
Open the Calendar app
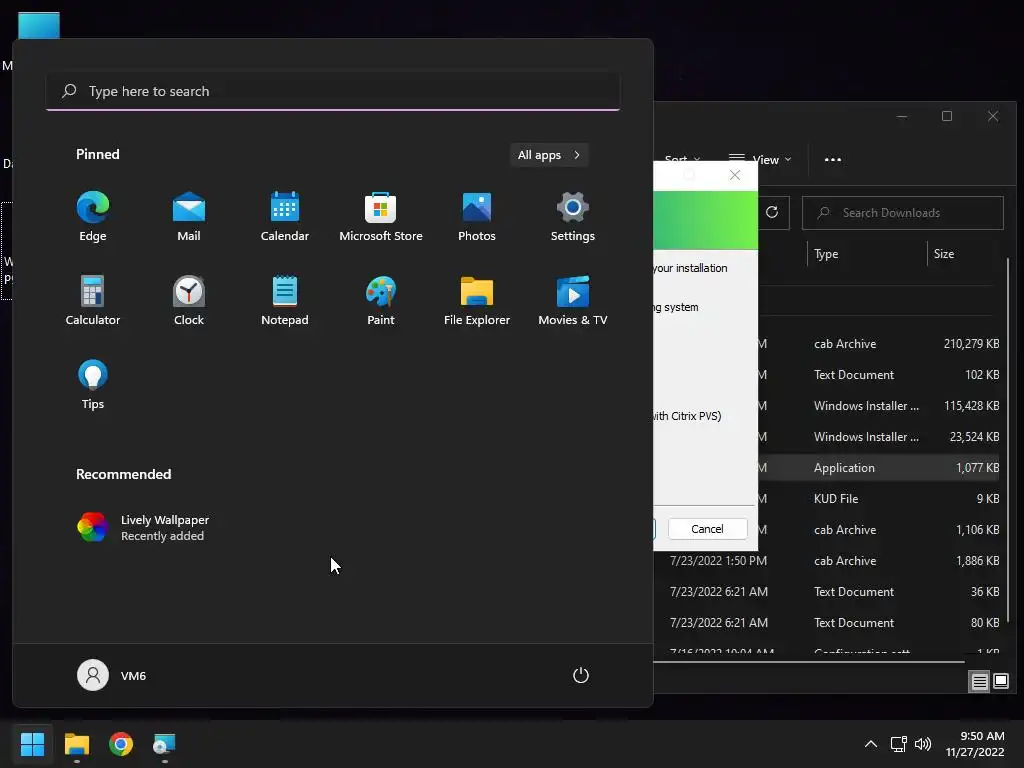285,217
